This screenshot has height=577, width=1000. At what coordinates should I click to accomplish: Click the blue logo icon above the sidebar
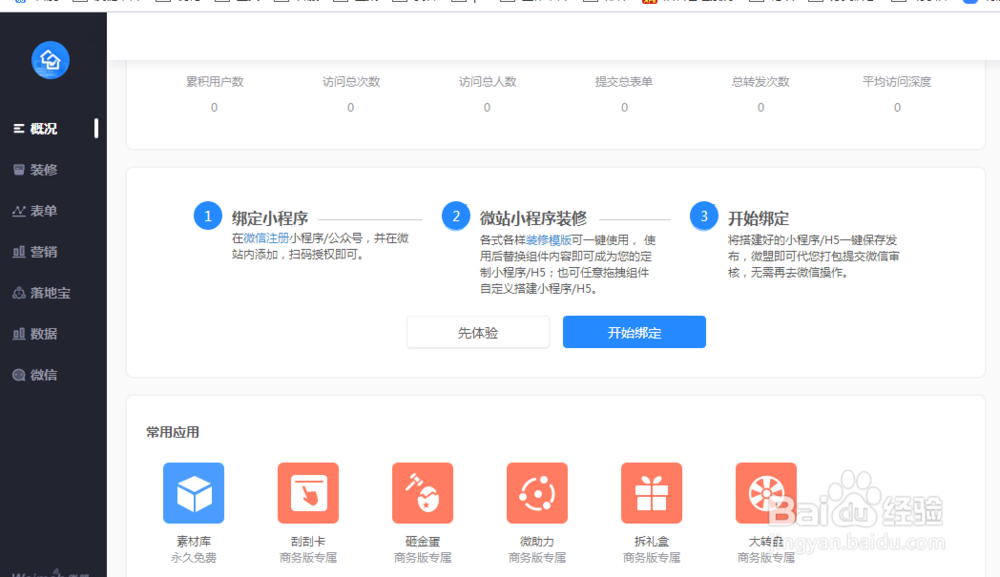point(50,60)
